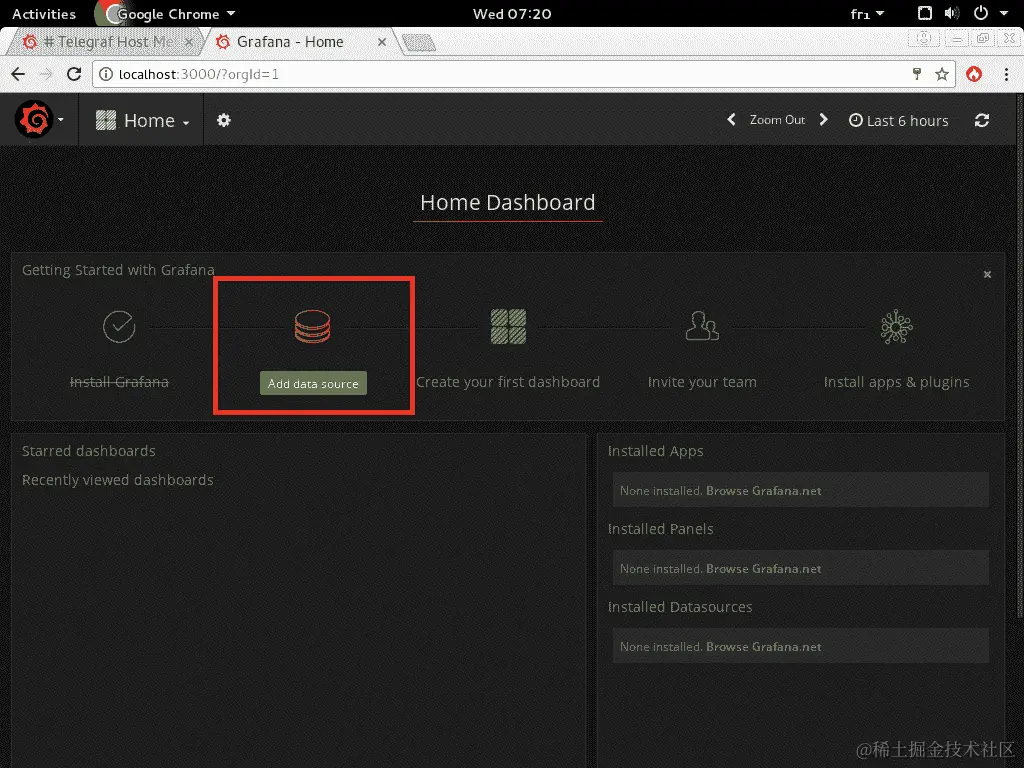Open Install apps & plugins link
The width and height of the screenshot is (1024, 768).
(896, 382)
